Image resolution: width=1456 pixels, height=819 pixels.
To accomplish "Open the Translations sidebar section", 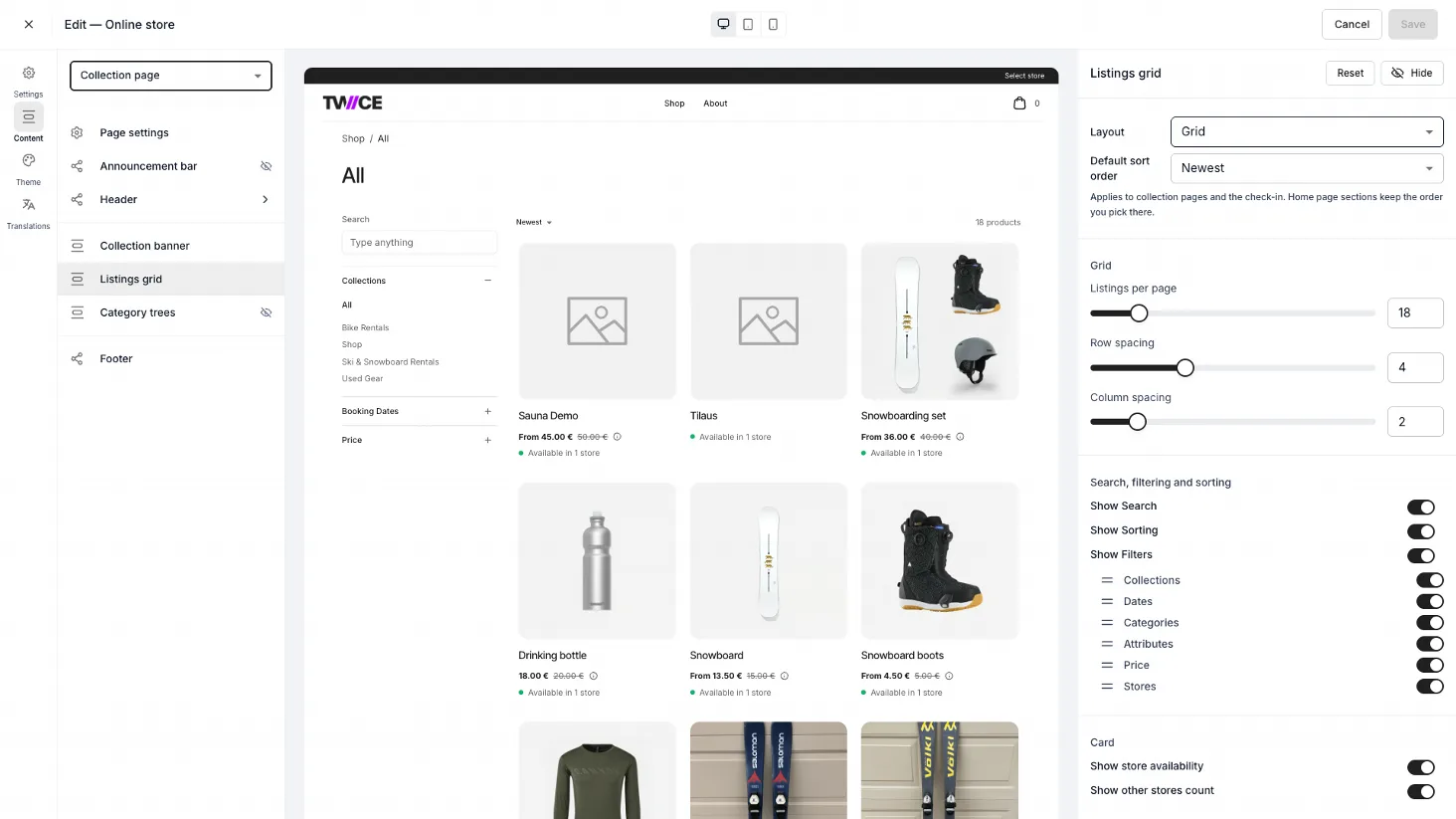I will (29, 212).
